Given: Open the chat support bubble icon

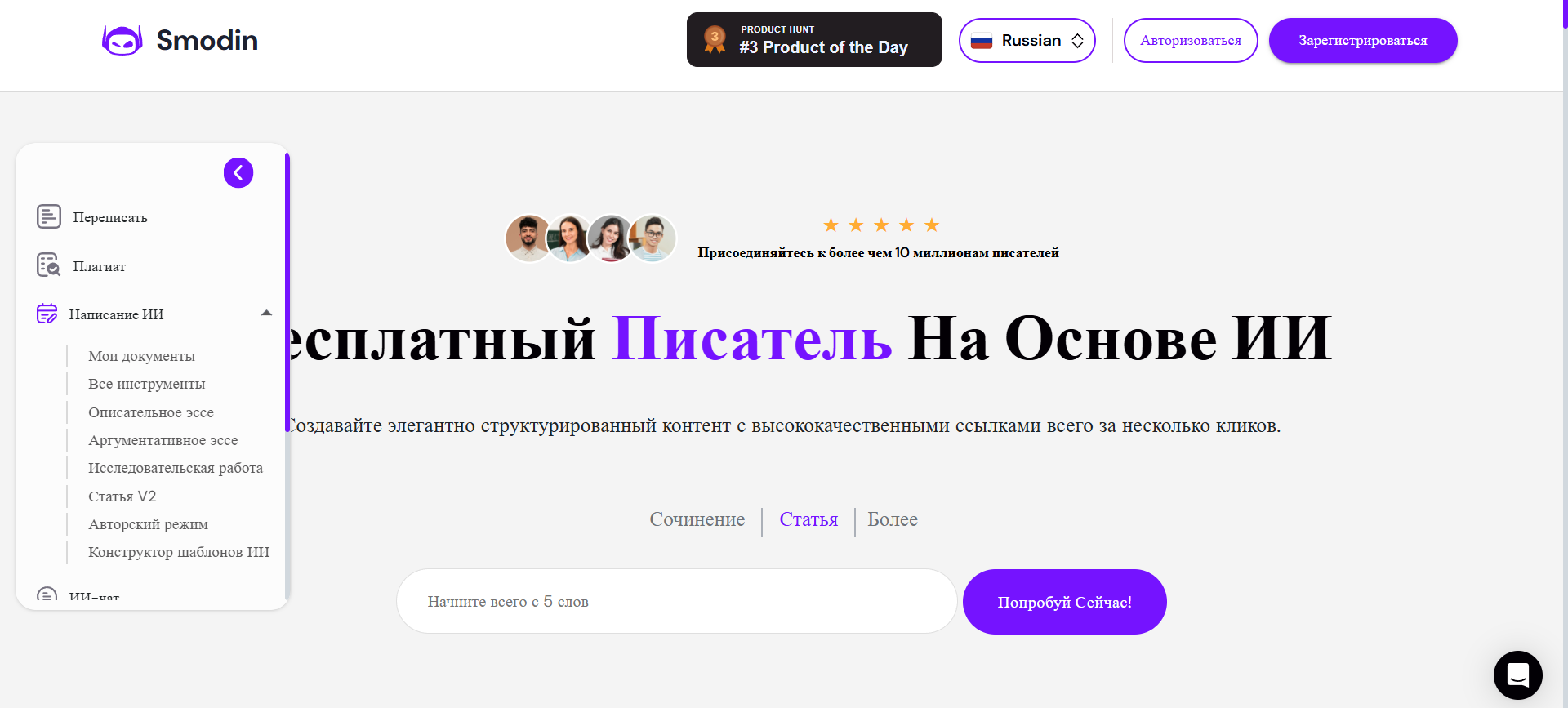Looking at the screenshot, I should (x=1517, y=675).
